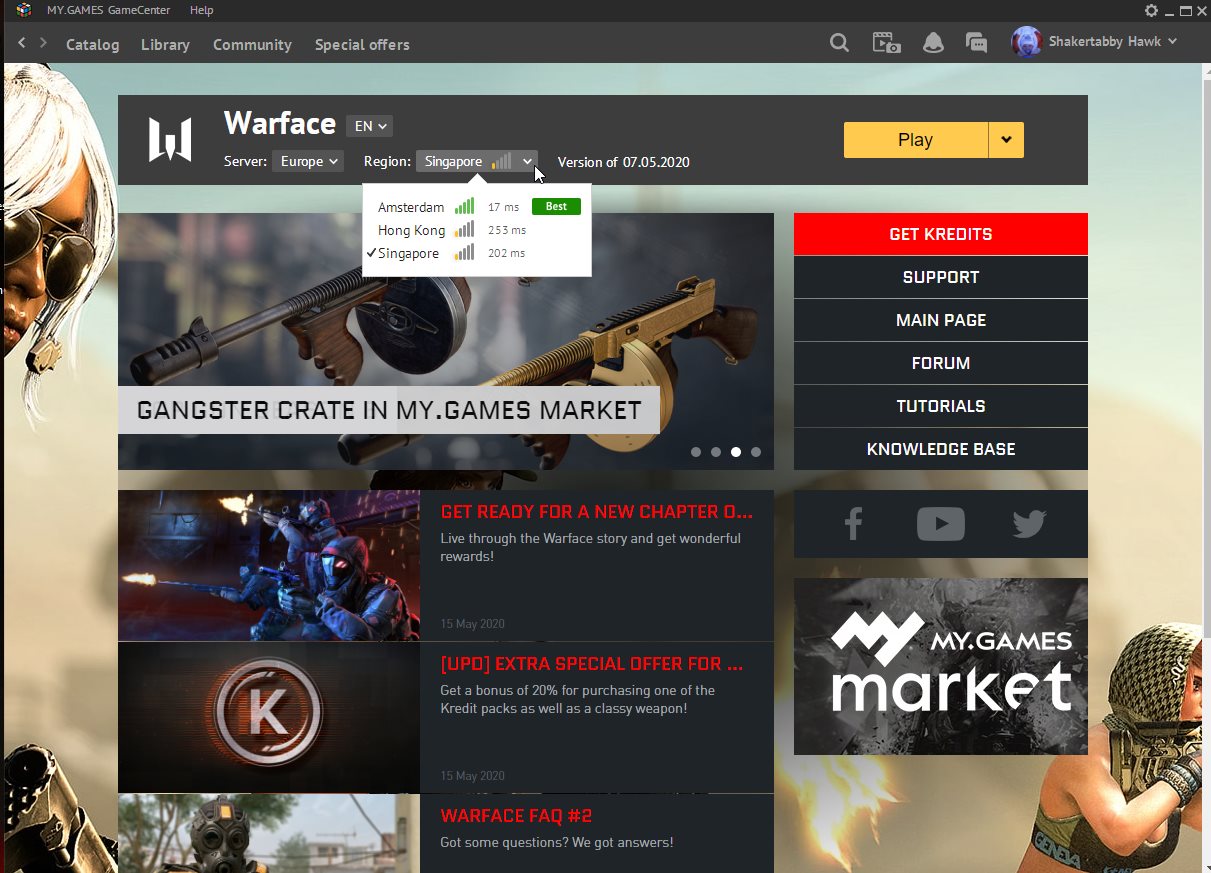Open the YouTube icon link
This screenshot has height=873, width=1211.
click(940, 524)
